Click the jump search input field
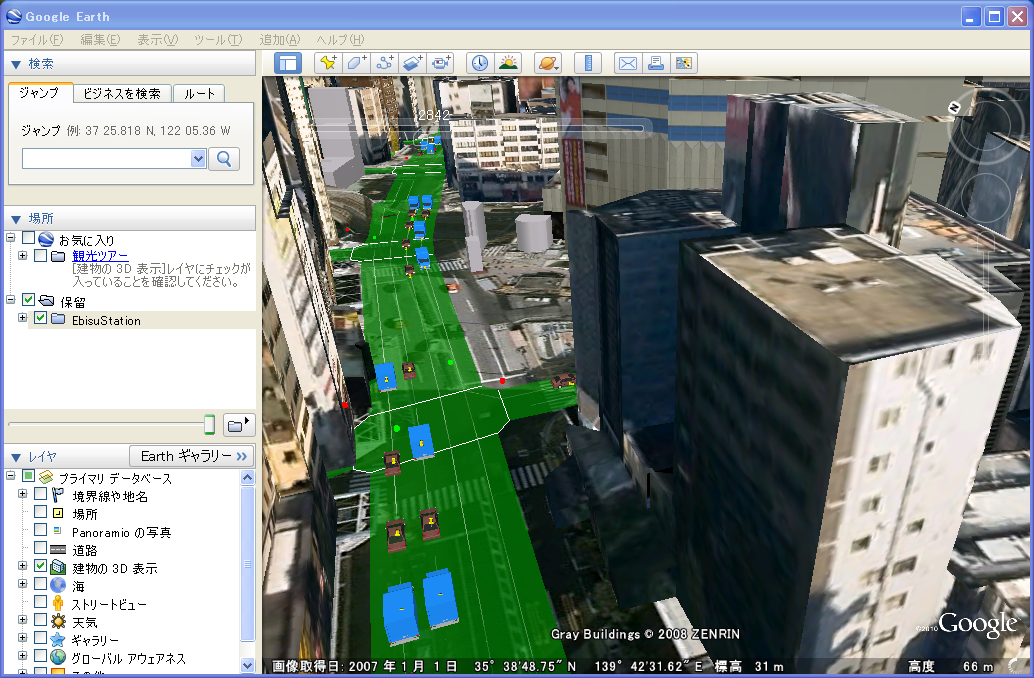The image size is (1034, 678). 107,159
